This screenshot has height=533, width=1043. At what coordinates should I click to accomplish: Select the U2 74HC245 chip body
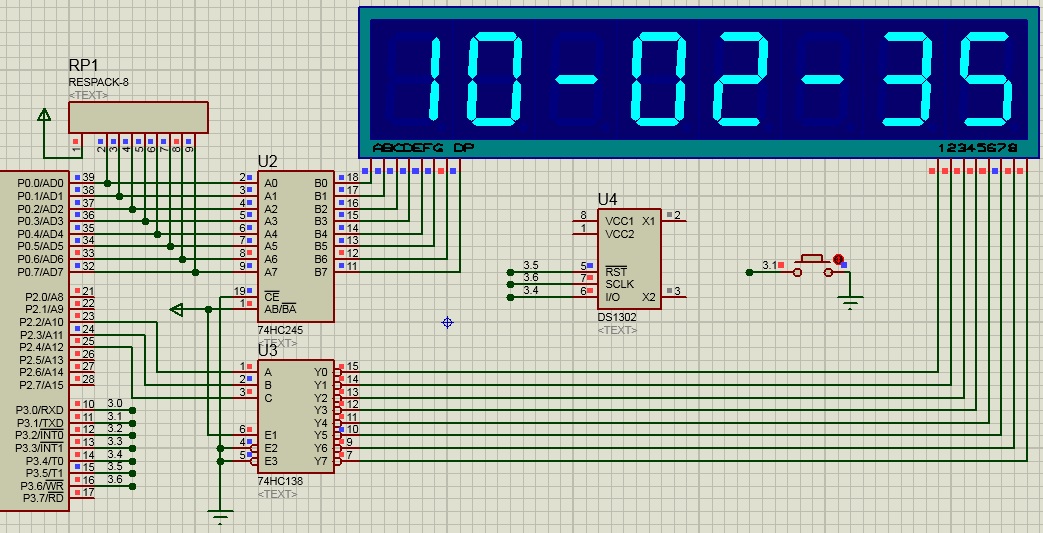pyautogui.click(x=296, y=246)
